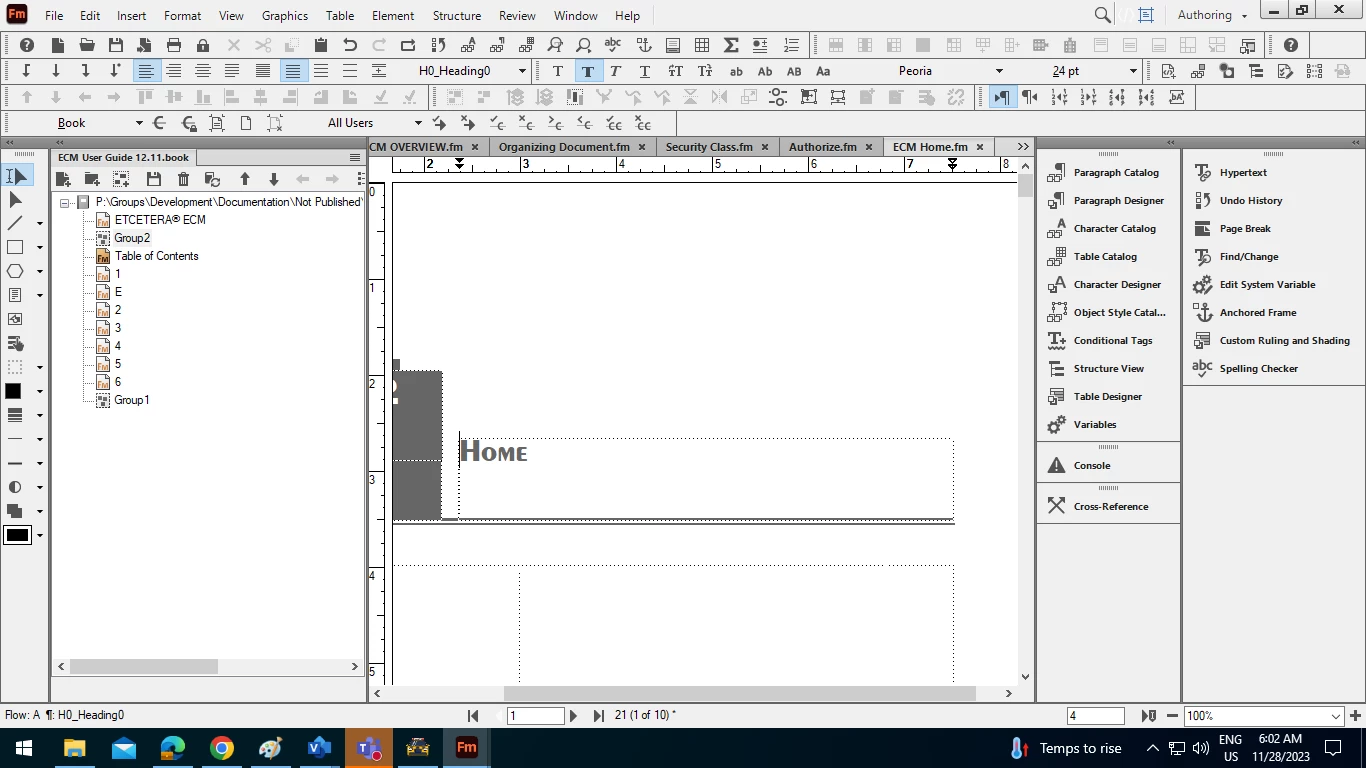
Task: Open the Review menu
Action: (517, 16)
